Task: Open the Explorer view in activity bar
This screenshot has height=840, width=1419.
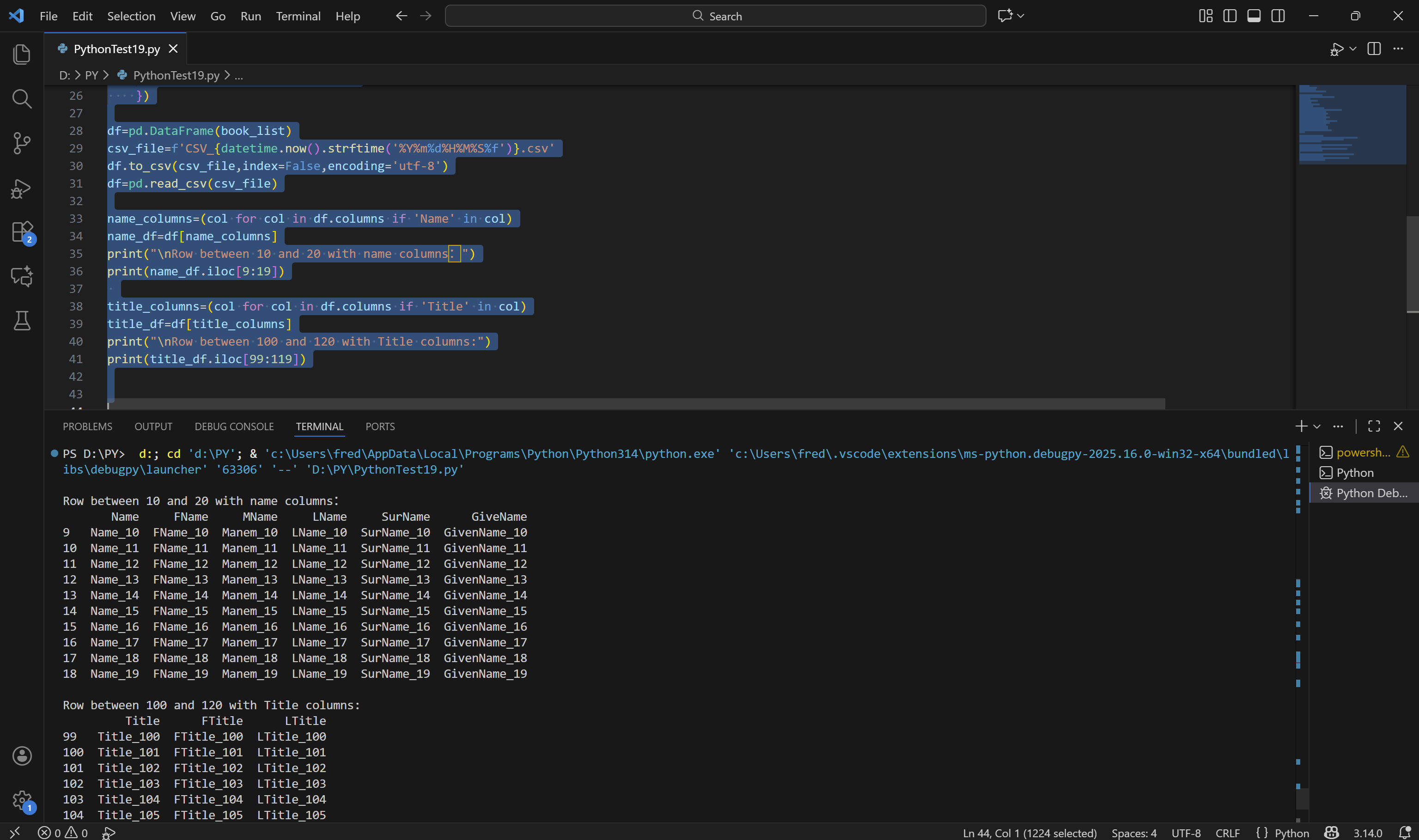Action: click(x=22, y=55)
